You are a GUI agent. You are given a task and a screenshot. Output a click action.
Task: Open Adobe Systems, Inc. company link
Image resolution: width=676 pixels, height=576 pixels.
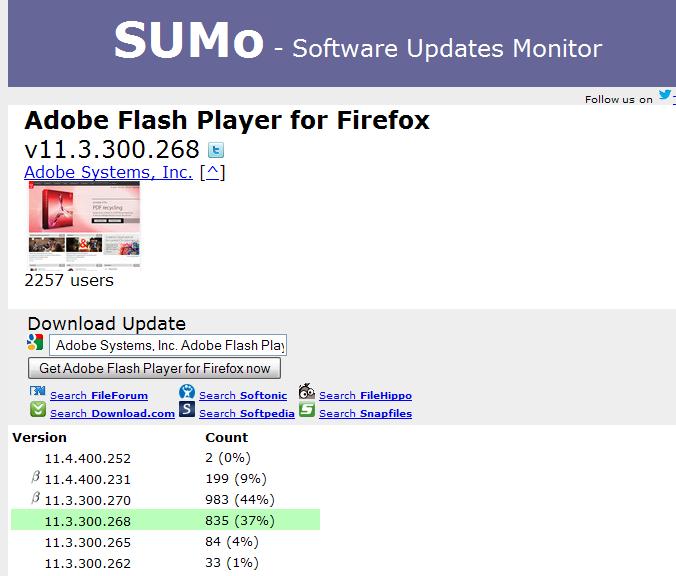[x=108, y=172]
